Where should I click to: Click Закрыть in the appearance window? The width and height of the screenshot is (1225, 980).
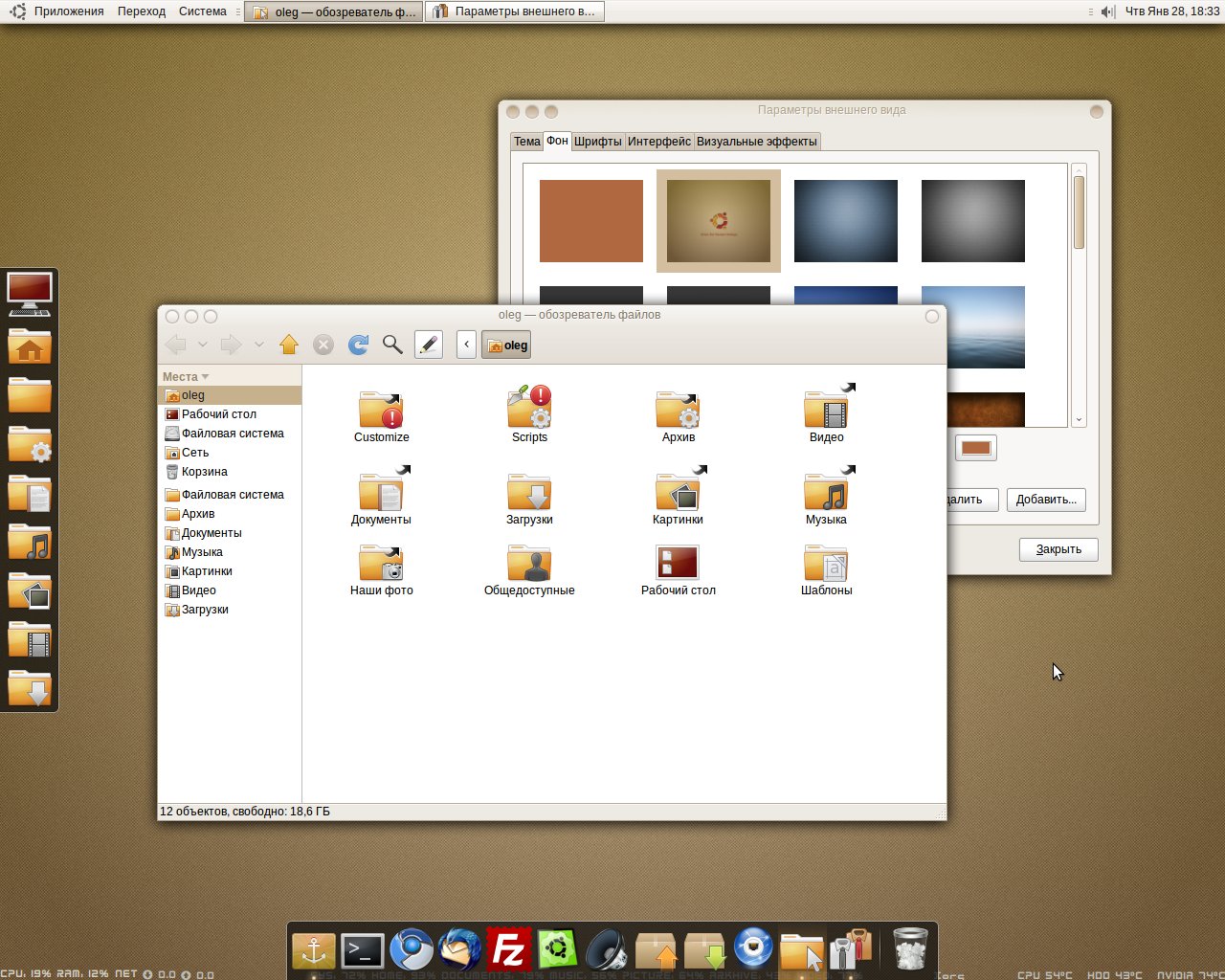point(1058,549)
